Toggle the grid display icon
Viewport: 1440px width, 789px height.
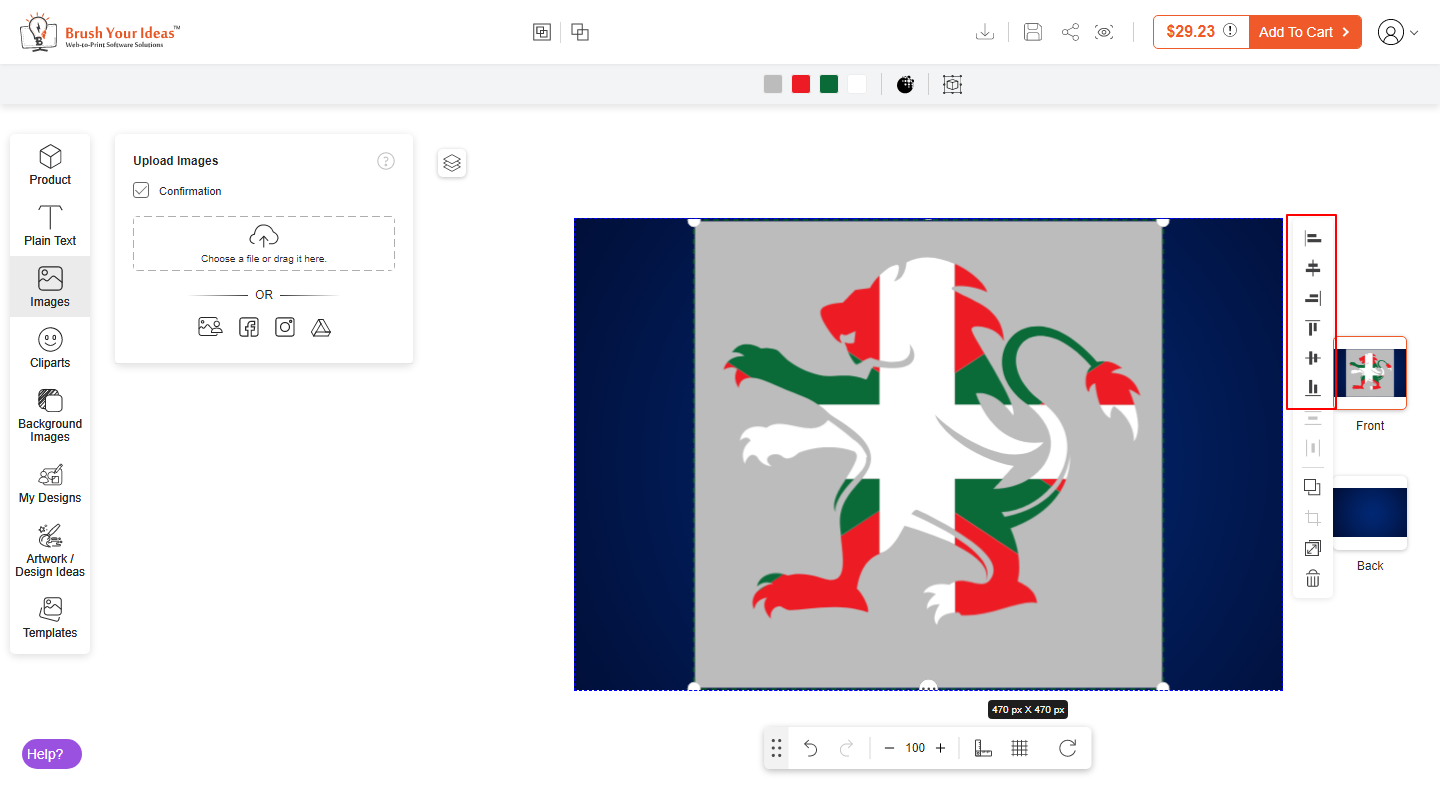pyautogui.click(x=1020, y=748)
